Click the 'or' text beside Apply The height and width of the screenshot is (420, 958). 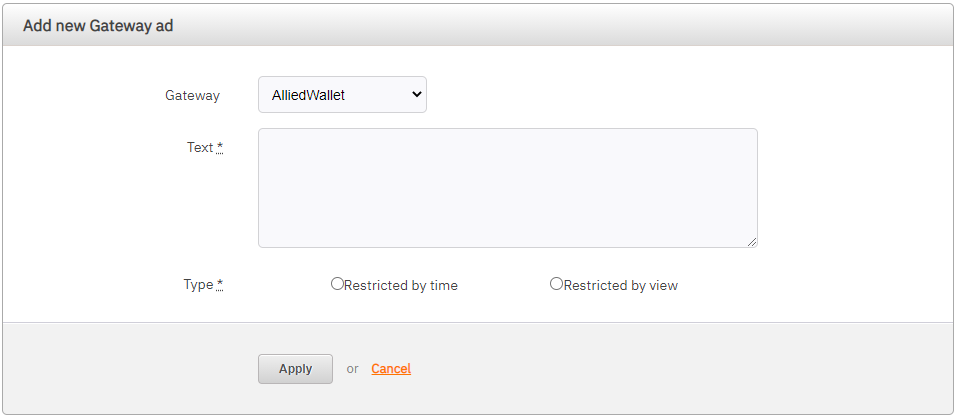coord(352,369)
